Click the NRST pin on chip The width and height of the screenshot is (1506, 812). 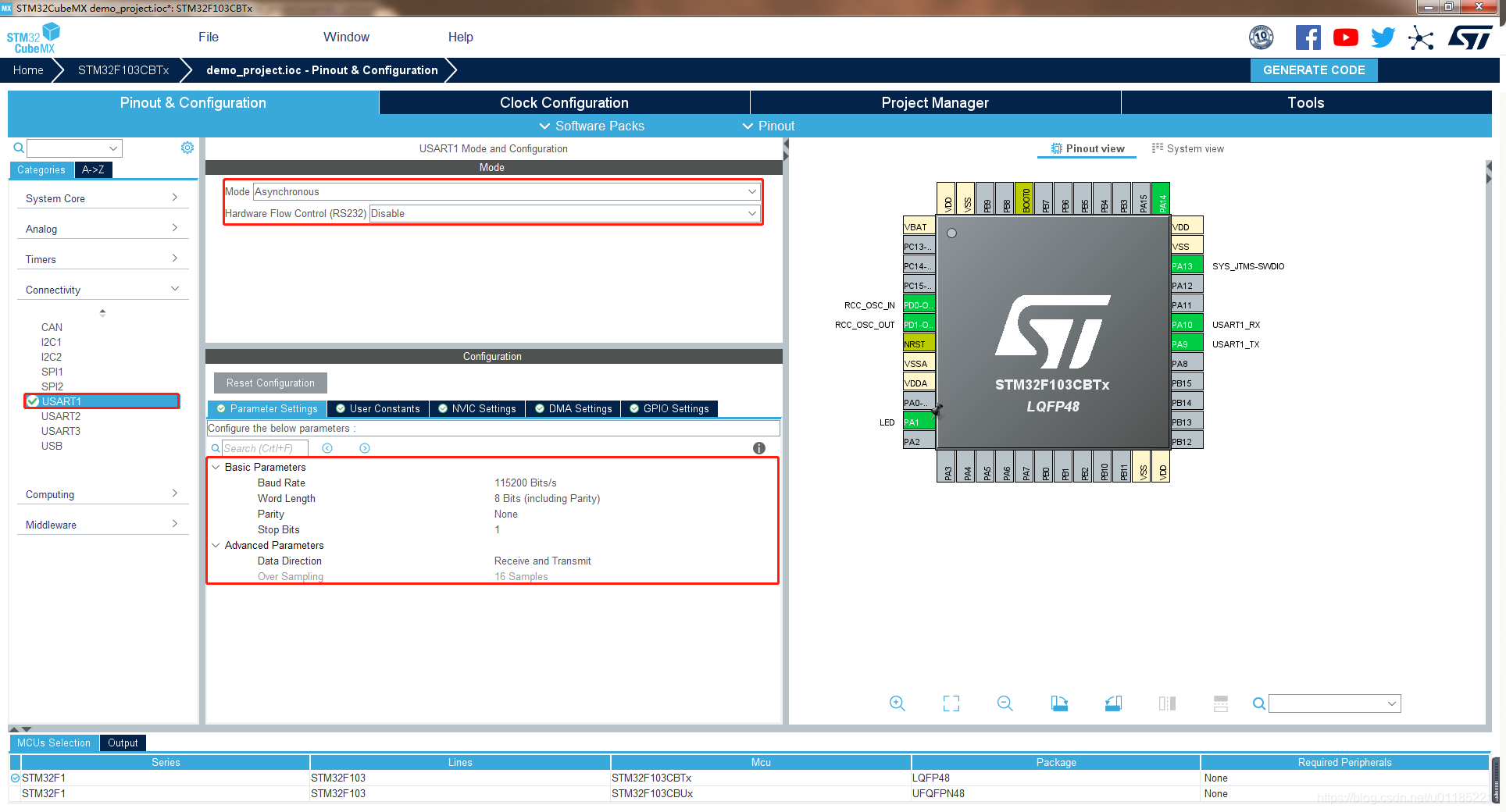pyautogui.click(x=919, y=344)
